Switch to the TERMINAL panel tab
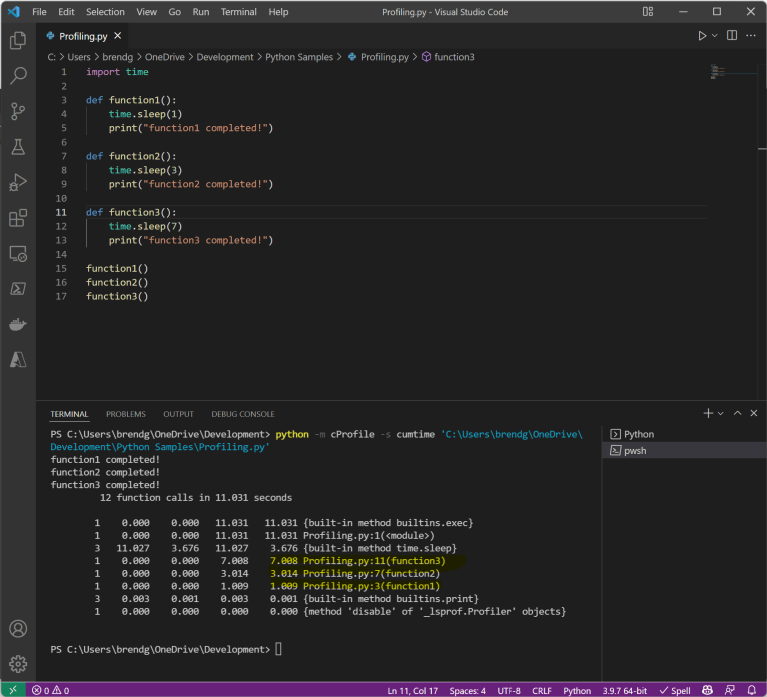 (69, 414)
